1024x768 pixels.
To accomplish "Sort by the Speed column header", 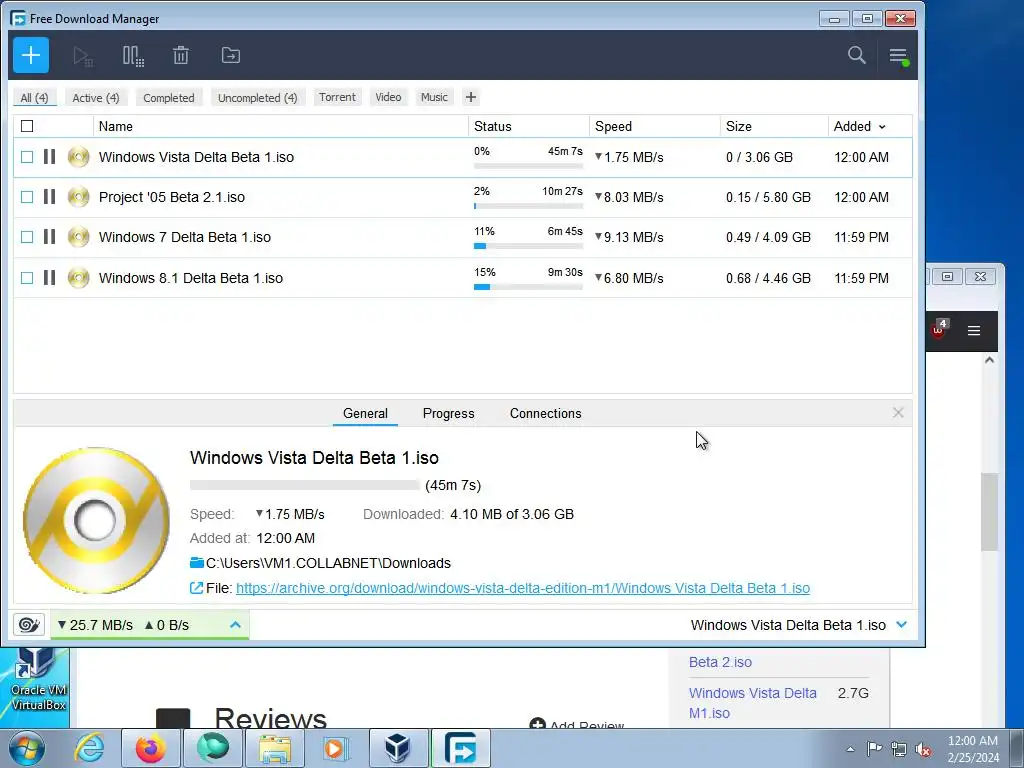I will coord(655,126).
